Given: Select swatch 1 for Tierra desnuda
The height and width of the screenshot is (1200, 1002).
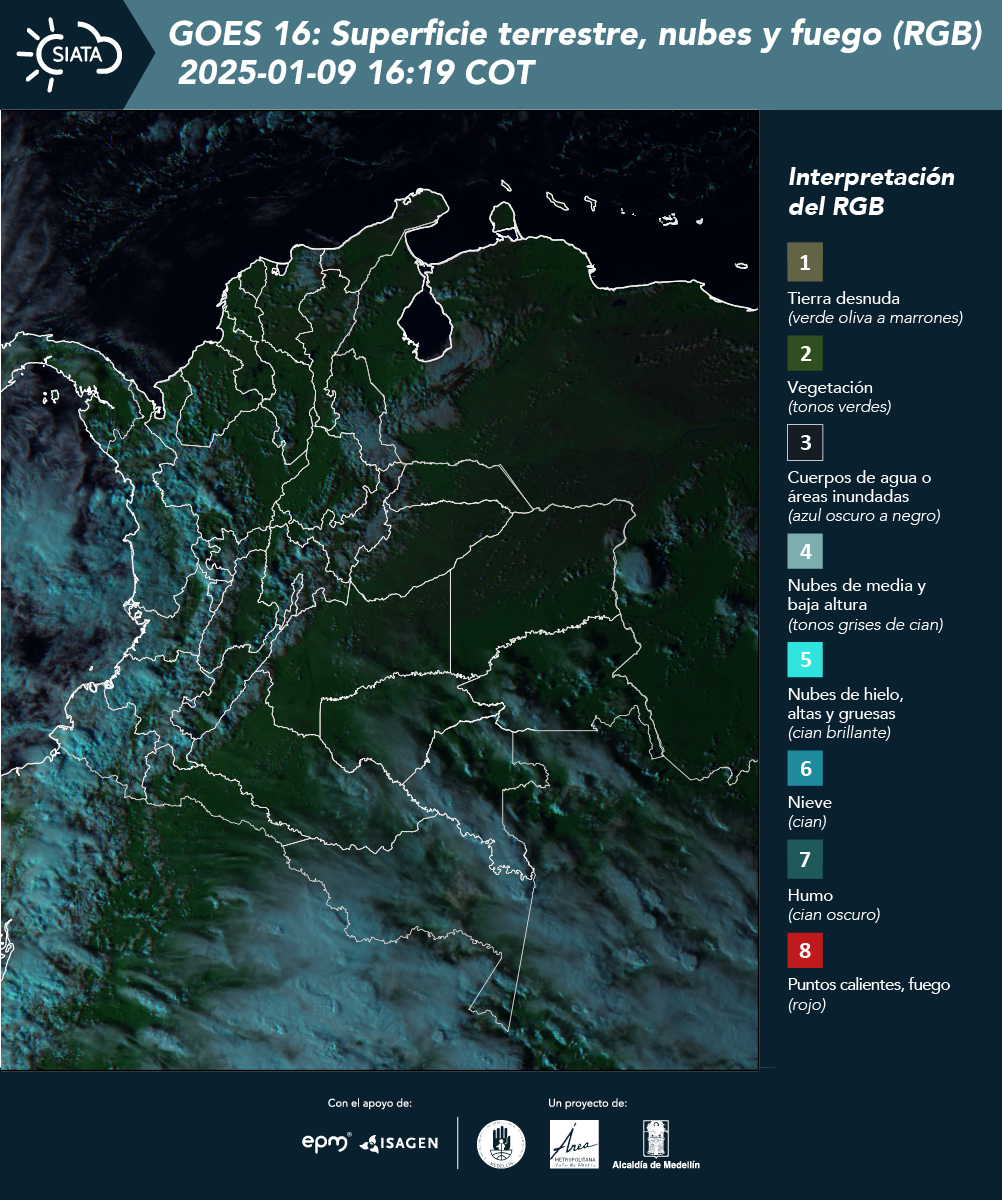Looking at the screenshot, I should click(805, 262).
